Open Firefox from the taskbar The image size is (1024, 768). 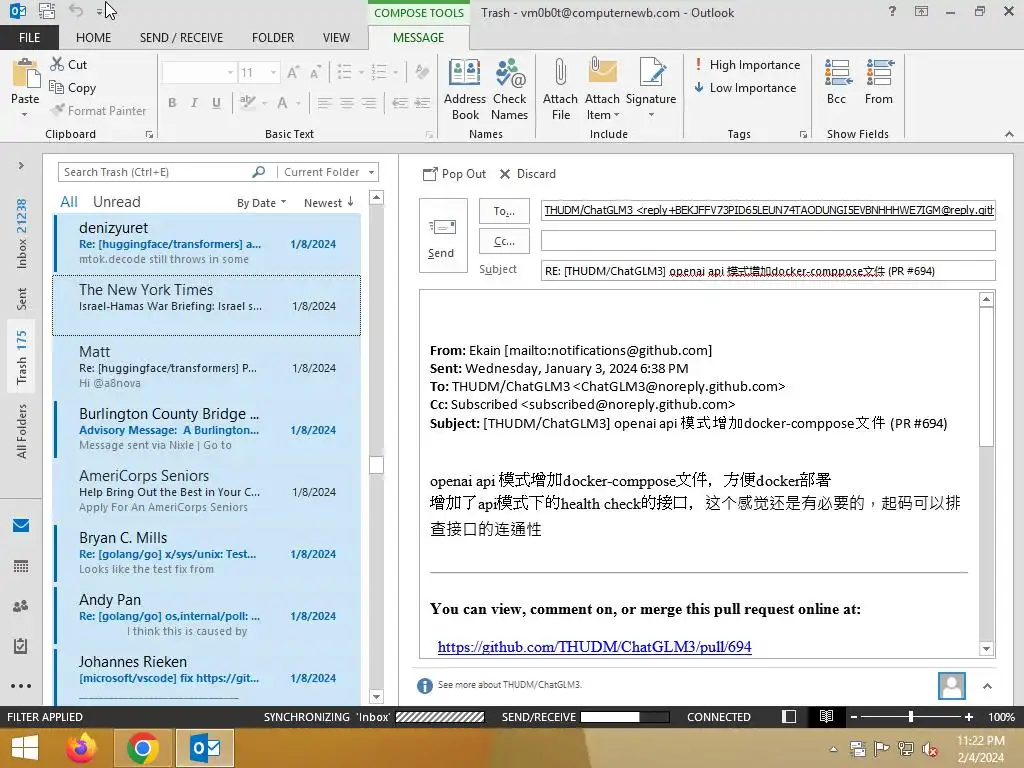(81, 748)
